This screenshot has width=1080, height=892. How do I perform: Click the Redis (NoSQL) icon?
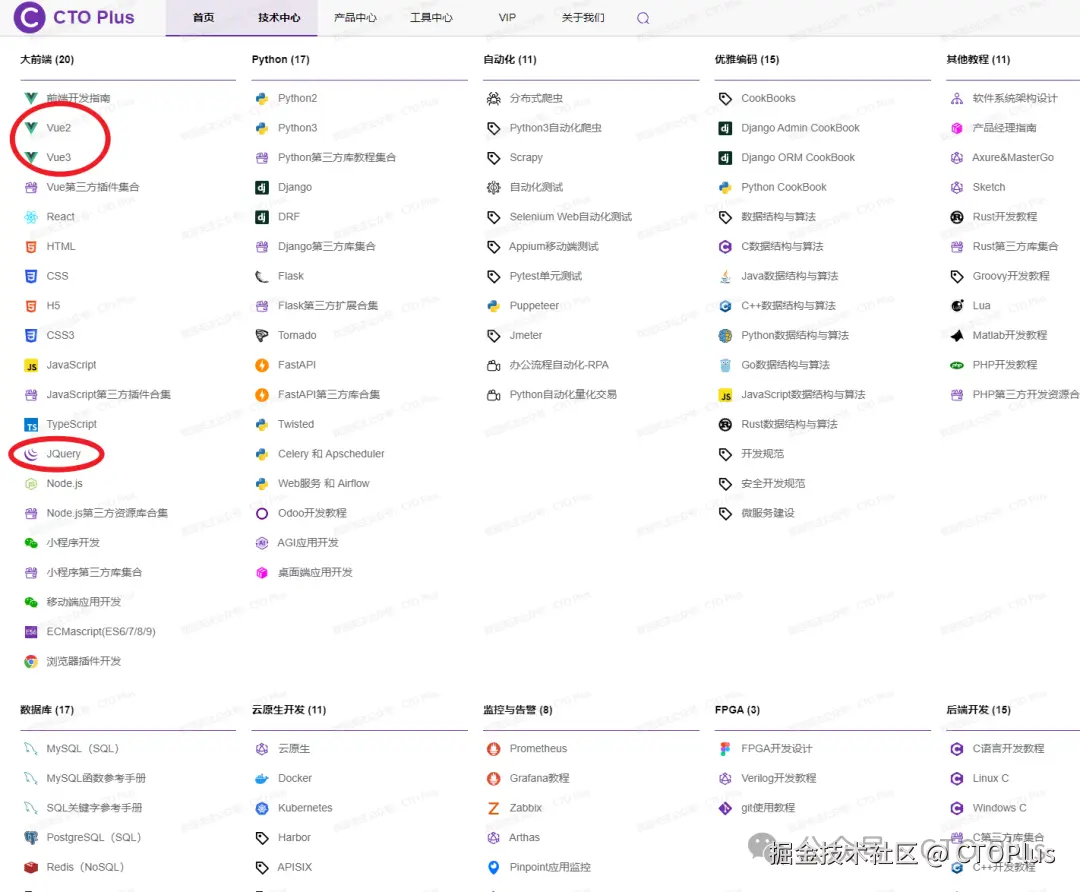coord(29,867)
